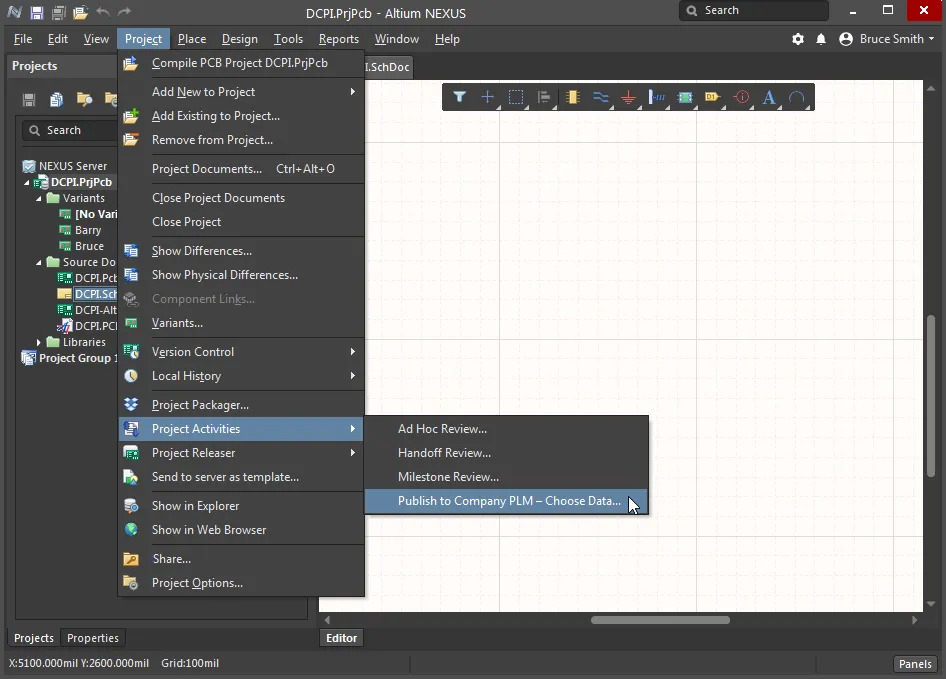Click Send to server as template...
This screenshot has width=946, height=679.
coord(241,477)
